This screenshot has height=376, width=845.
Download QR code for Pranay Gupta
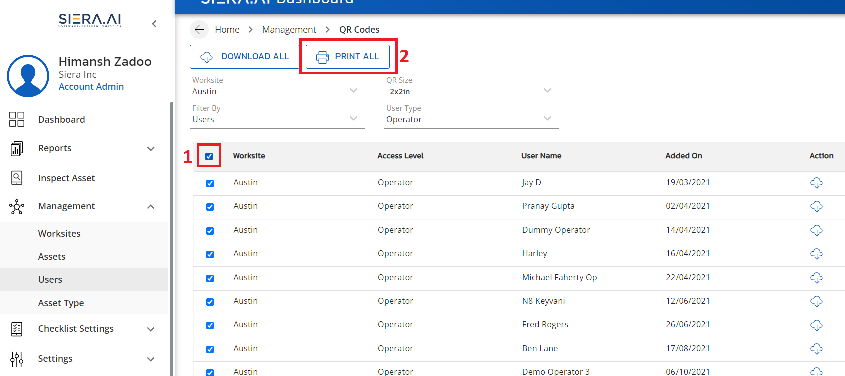(816, 206)
